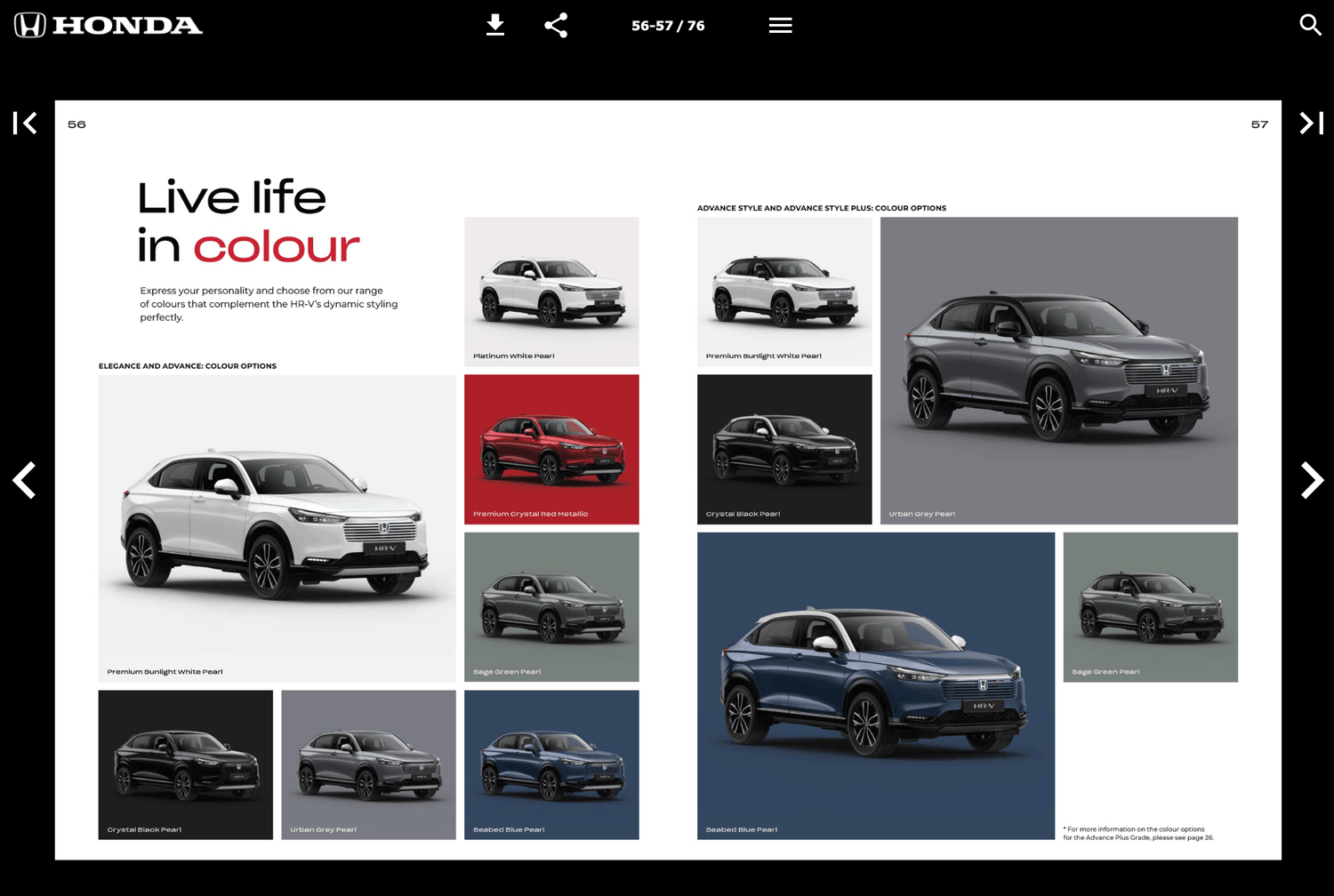This screenshot has height=896, width=1334.
Task: Click the 'Elegance and Advance: Colour Options' heading
Action: coord(188,366)
